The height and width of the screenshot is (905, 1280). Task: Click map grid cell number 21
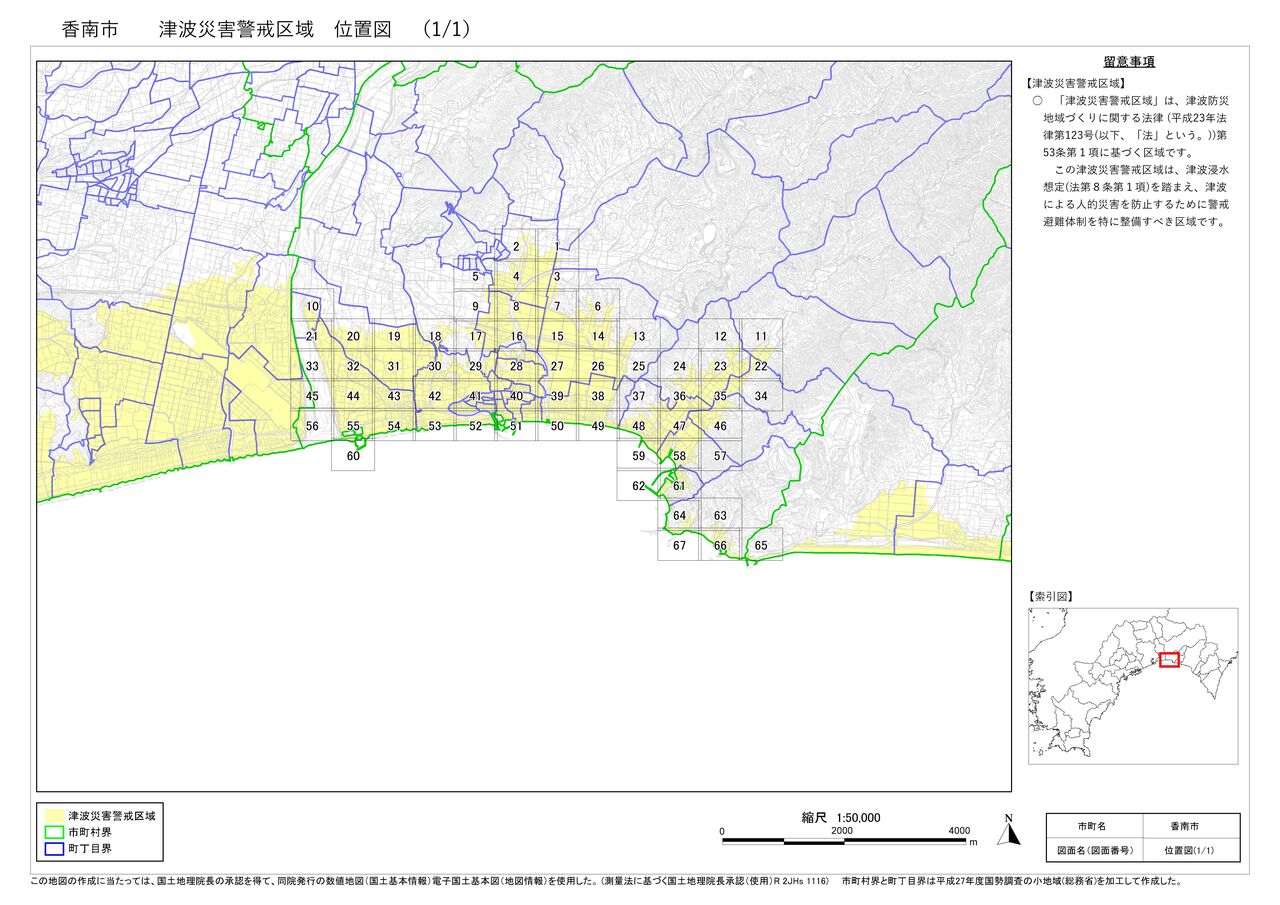312,336
